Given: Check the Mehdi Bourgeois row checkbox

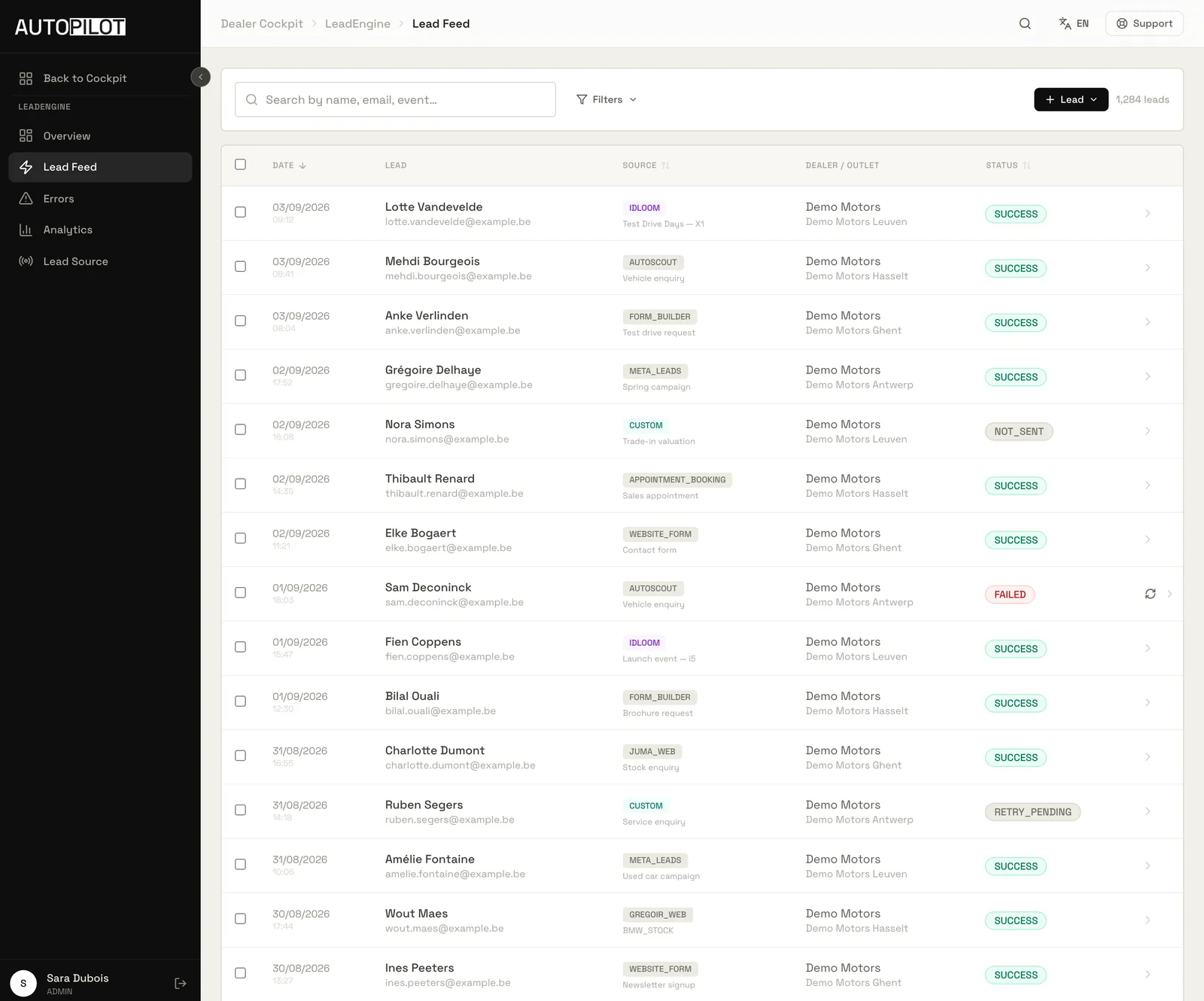Looking at the screenshot, I should coord(240,266).
